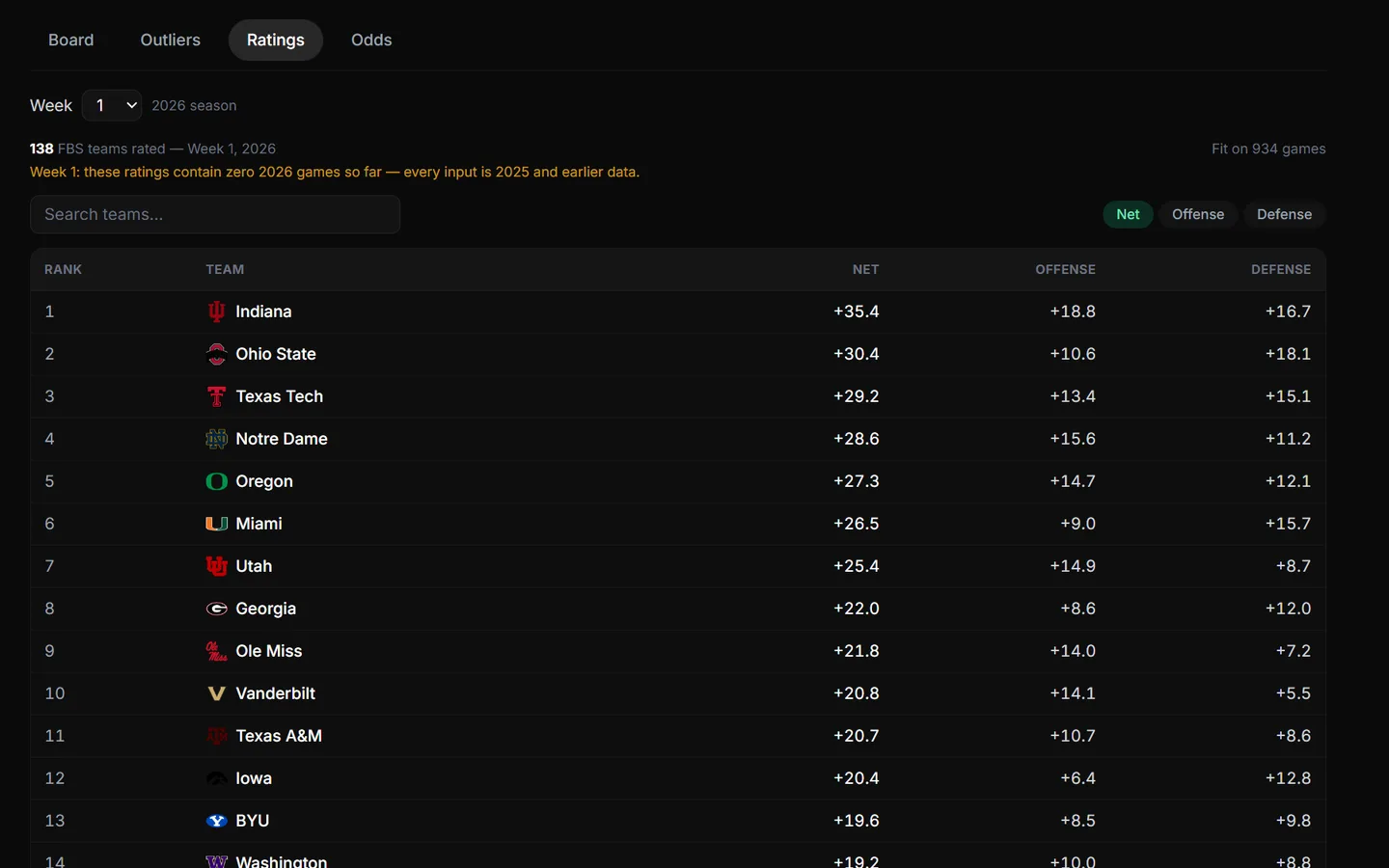Screen dimensions: 1389x868
Task: Click Oregon's defense value +12.1
Action: coord(1289,481)
